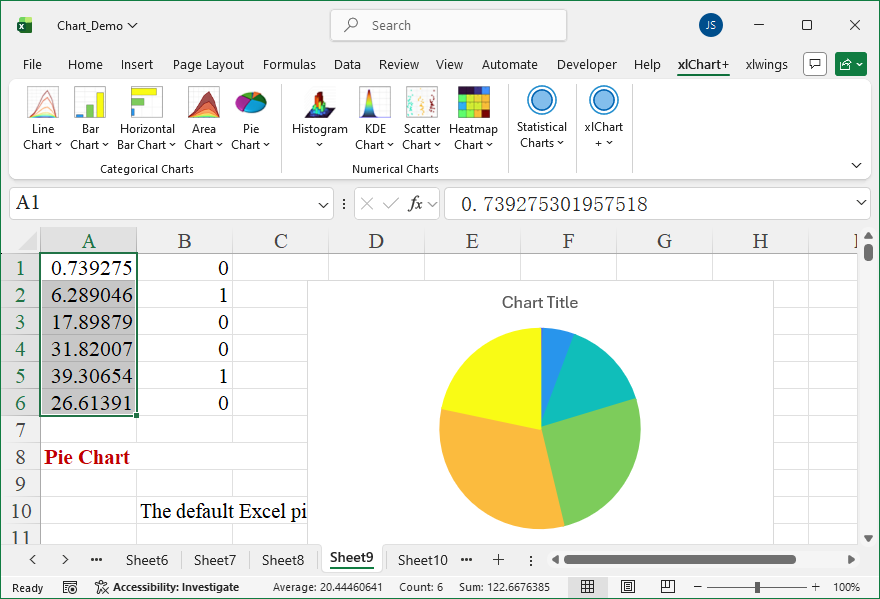The width and height of the screenshot is (880, 599).
Task: Choose the KDE Chart icon
Action: (x=375, y=104)
